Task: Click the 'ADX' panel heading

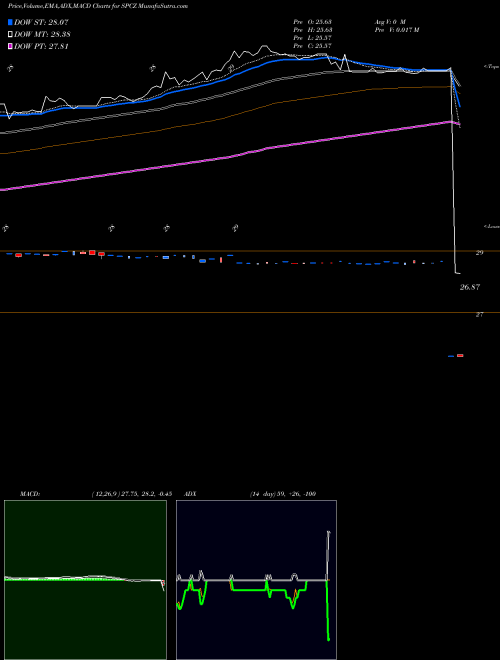Action: point(191,494)
